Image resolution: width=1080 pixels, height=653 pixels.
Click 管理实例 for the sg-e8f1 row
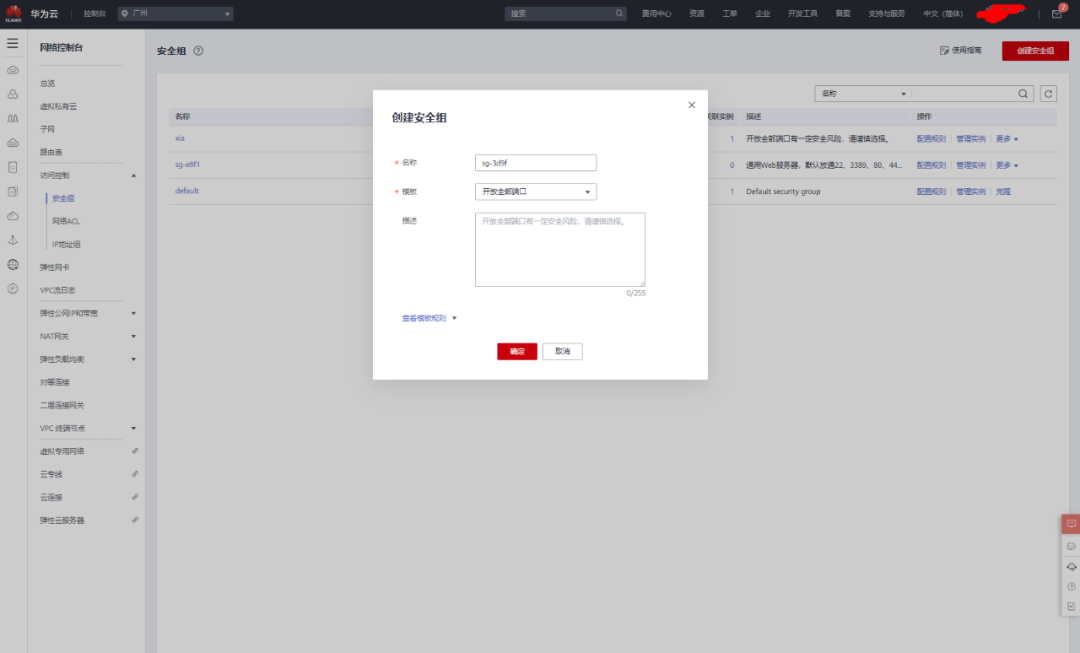point(970,165)
